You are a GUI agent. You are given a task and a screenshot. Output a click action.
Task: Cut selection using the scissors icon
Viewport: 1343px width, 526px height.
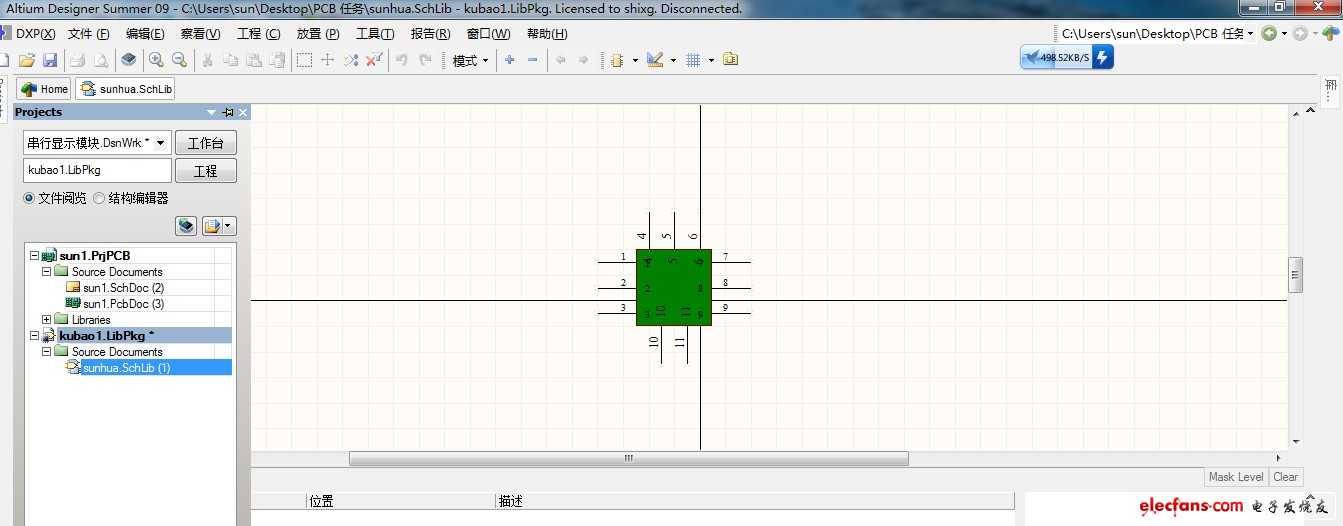[x=207, y=60]
